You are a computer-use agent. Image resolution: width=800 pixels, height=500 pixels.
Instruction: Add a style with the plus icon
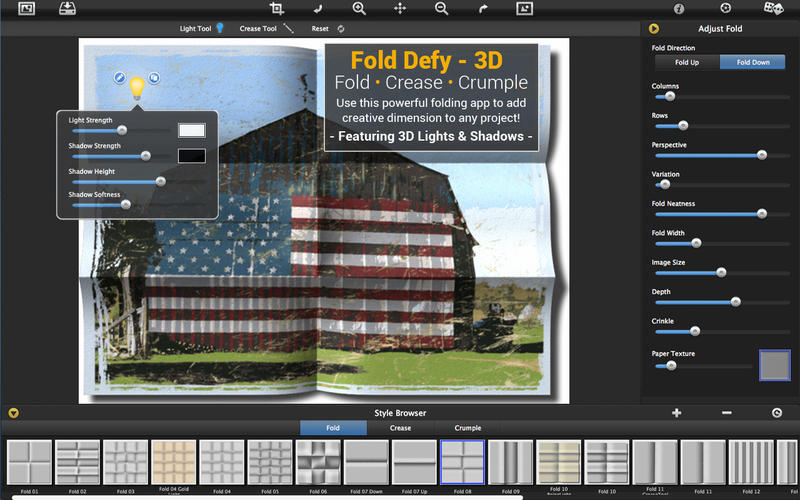(677, 413)
